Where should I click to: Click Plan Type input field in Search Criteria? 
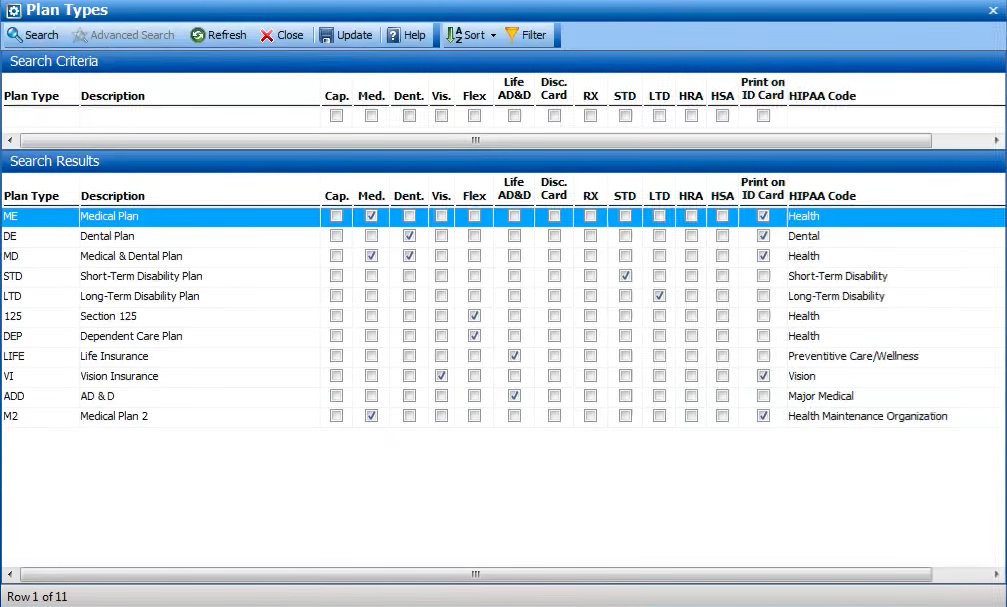40,116
